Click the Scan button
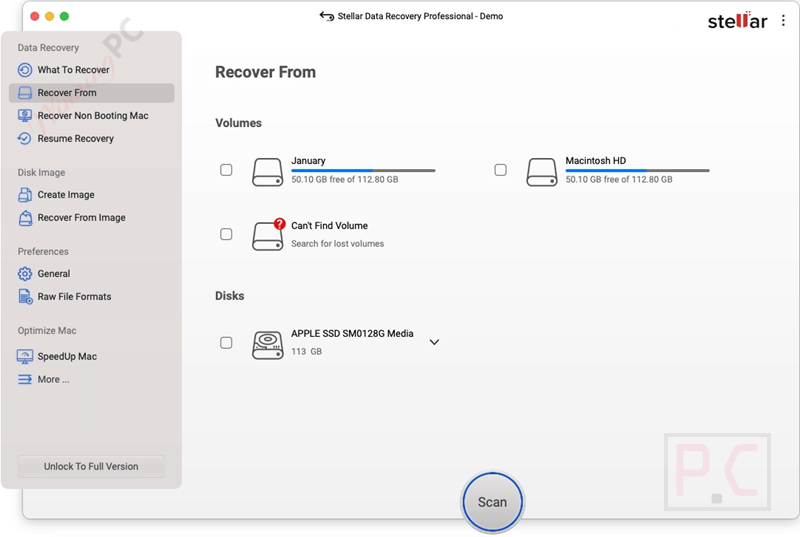Viewport: 800px width, 537px height. click(492, 502)
